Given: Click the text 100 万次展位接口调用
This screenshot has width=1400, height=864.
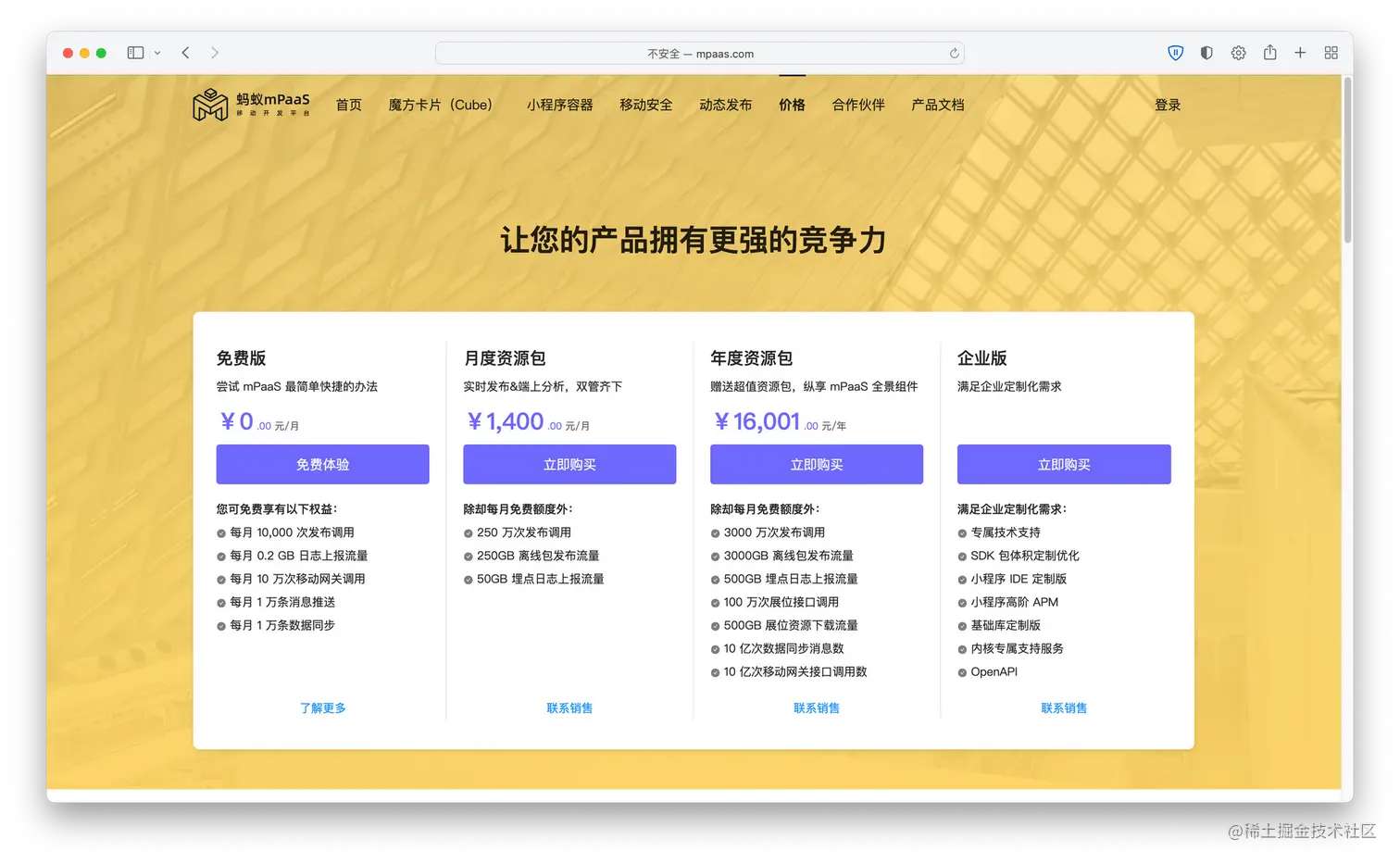Looking at the screenshot, I should (x=781, y=602).
